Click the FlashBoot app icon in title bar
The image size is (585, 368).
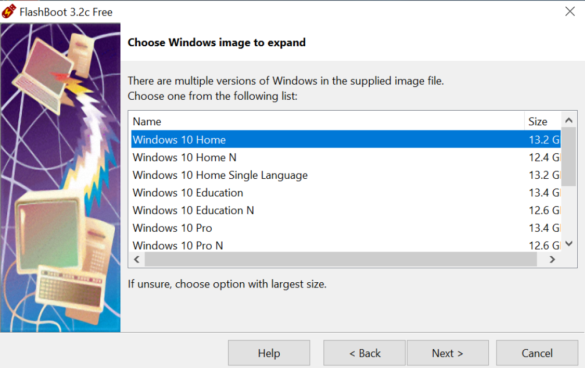[x=9, y=12]
